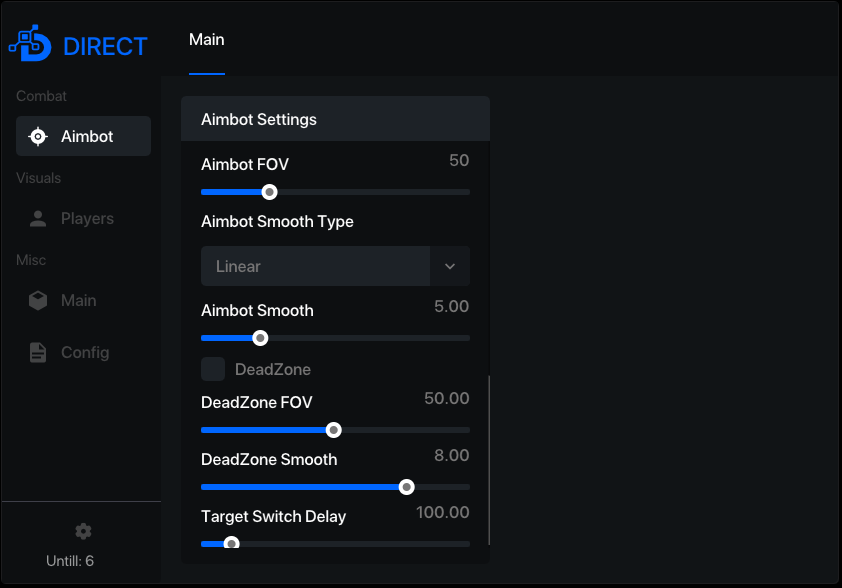Click the Untill: 6 status label
The width and height of the screenshot is (842, 588).
click(x=70, y=561)
